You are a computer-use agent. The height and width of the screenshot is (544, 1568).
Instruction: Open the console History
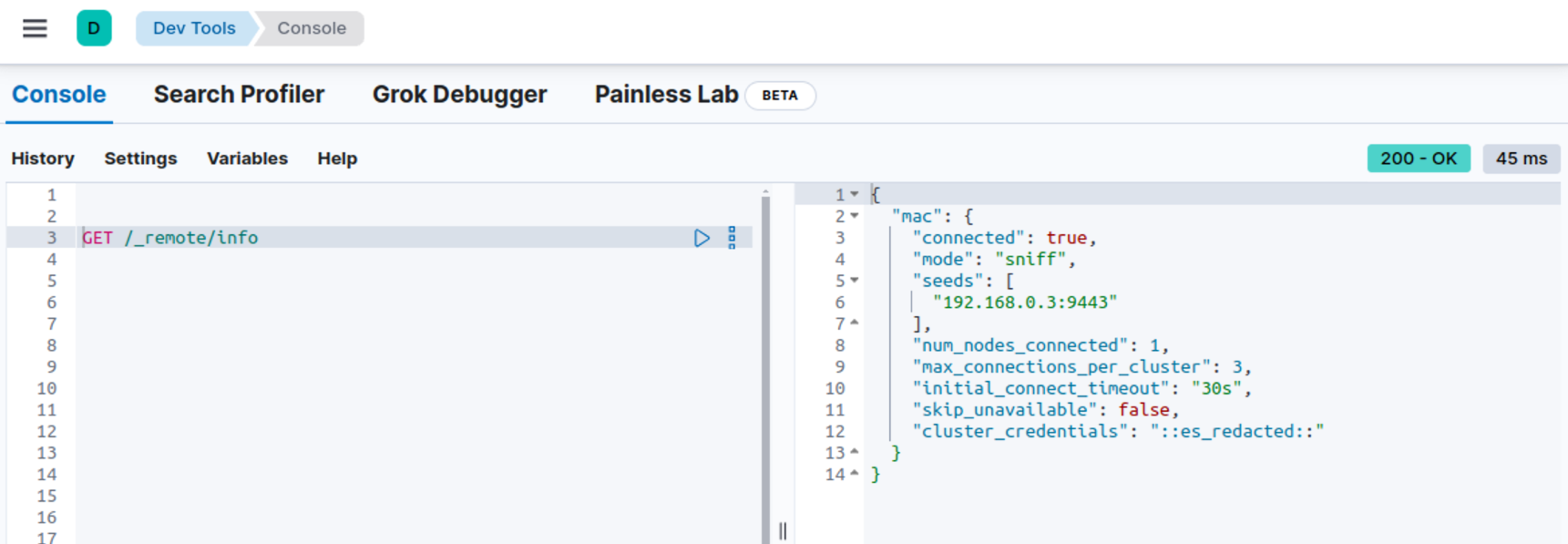tap(43, 159)
